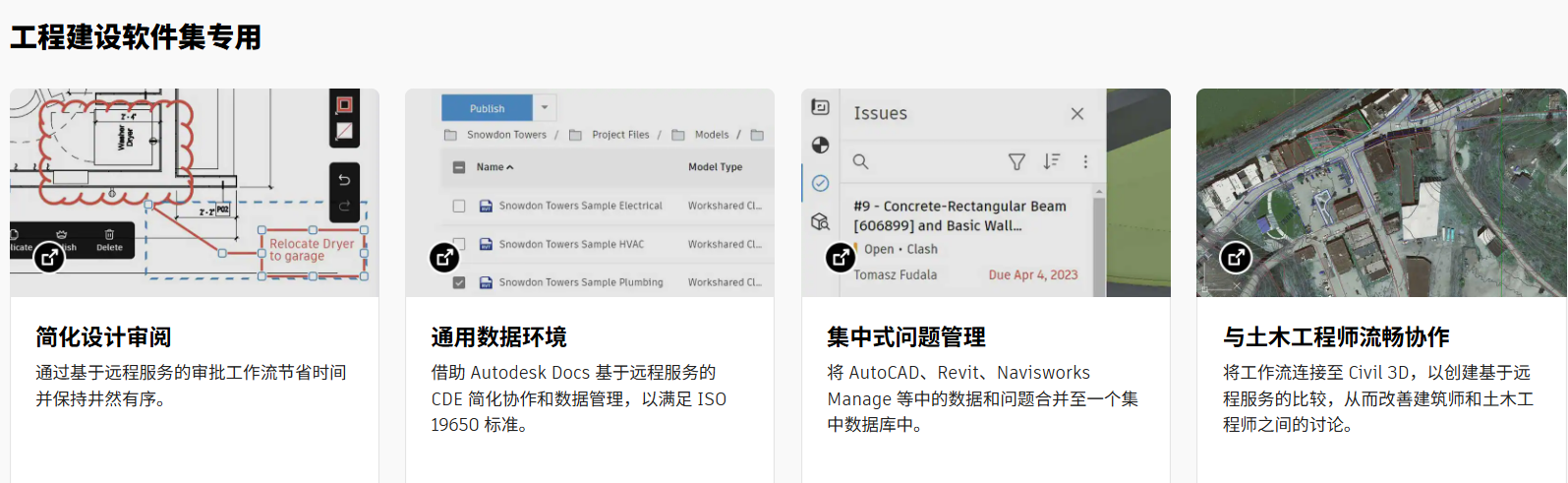This screenshot has height=483, width=1568.
Task: Click the sort icon in Issues panel
Action: (x=1051, y=161)
